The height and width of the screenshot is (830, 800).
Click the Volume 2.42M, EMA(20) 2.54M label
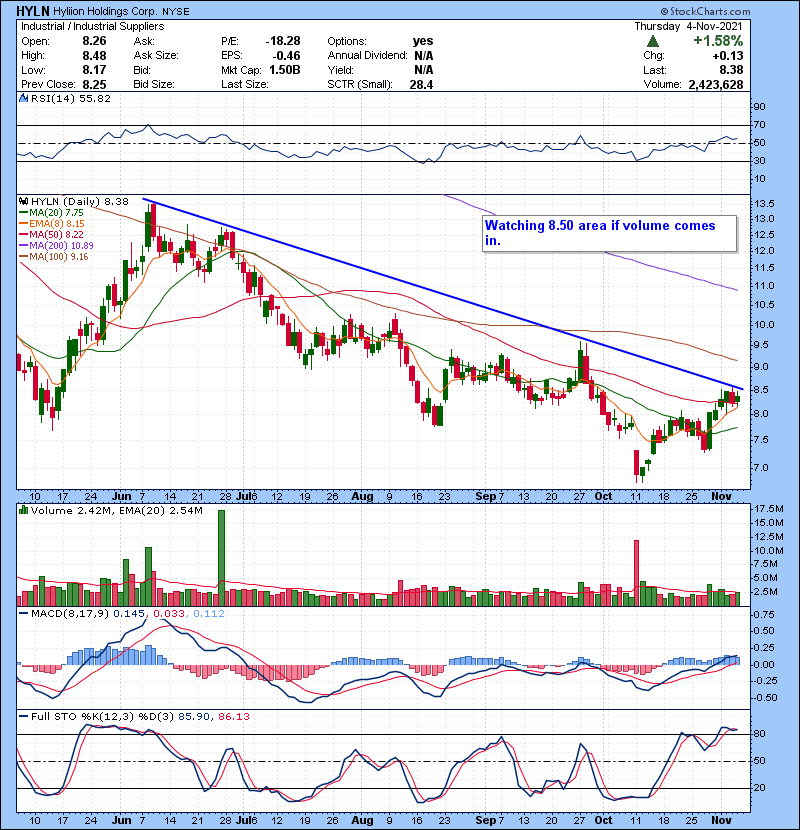(116, 511)
